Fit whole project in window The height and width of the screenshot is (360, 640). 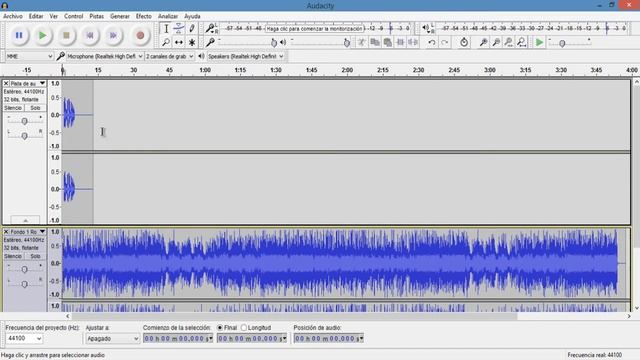point(522,42)
